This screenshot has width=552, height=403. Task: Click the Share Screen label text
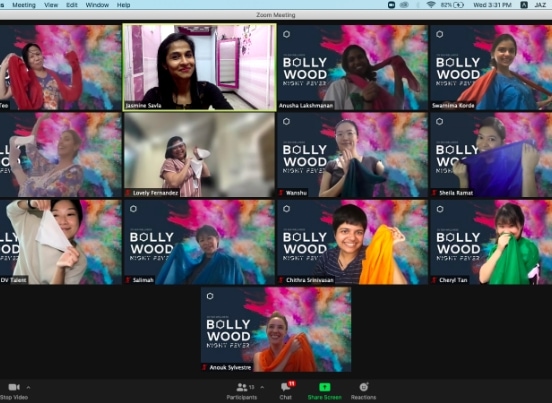(325, 397)
